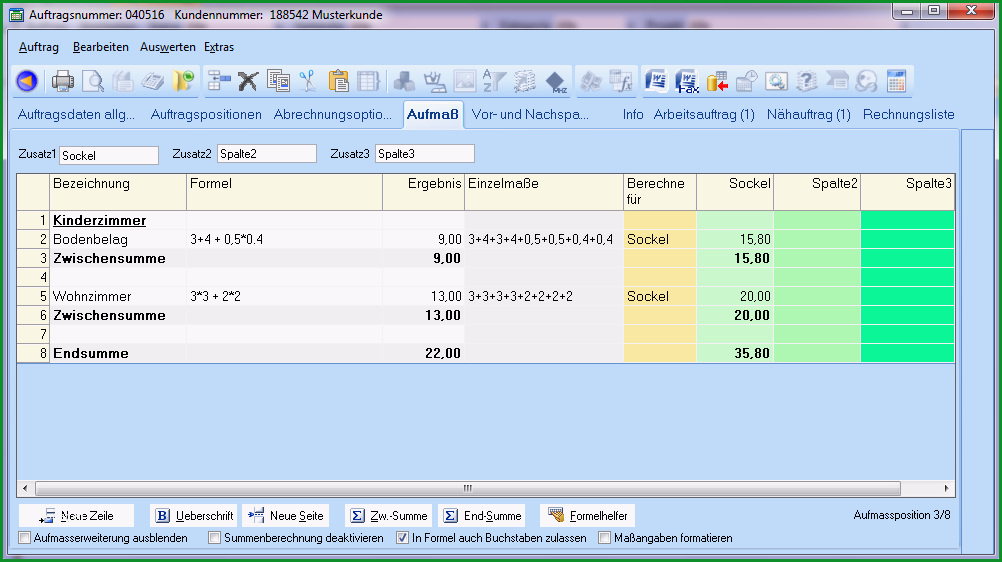
Task: Click the End-Summe button
Action: pyautogui.click(x=482, y=515)
